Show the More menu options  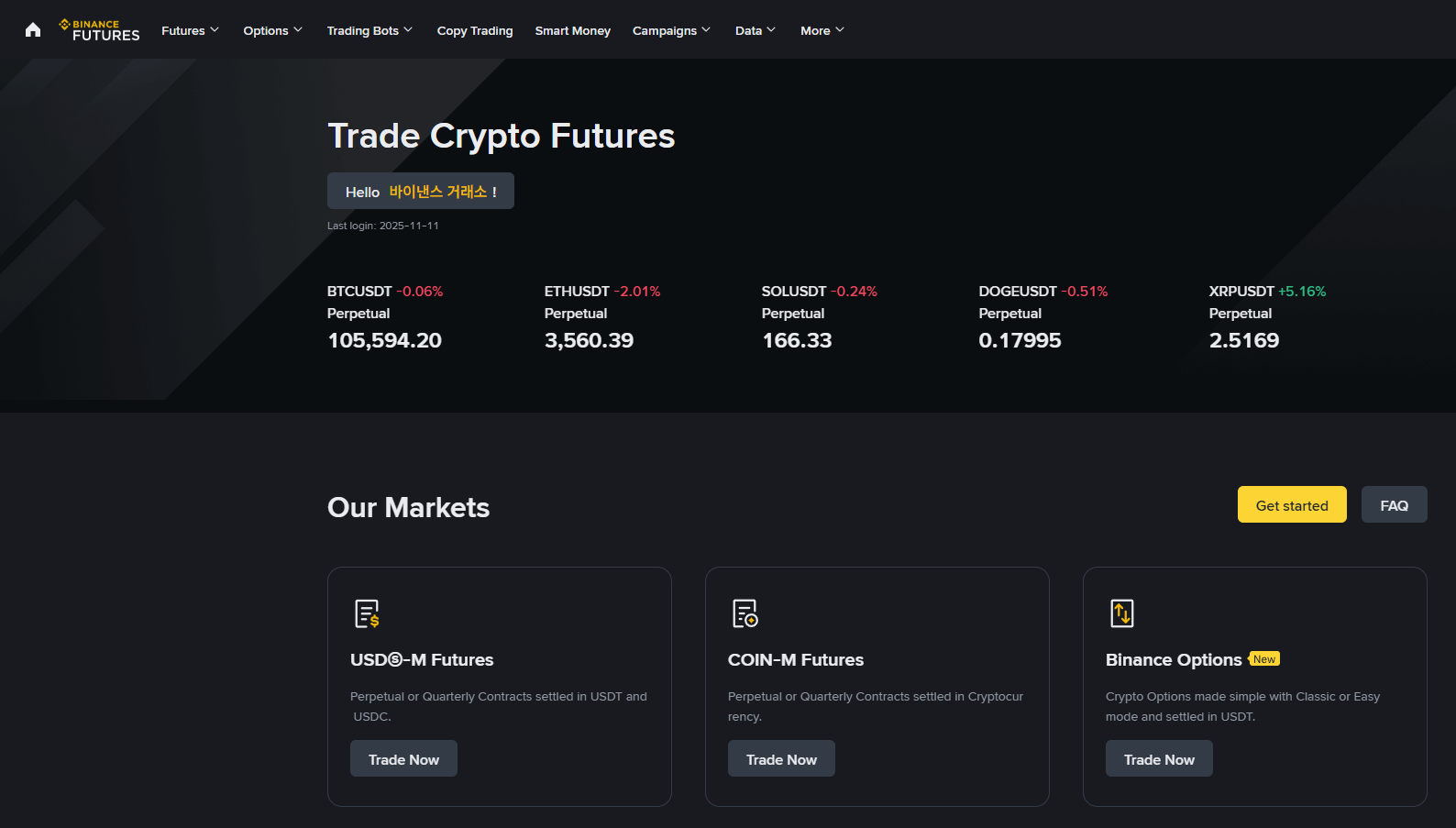pos(822,30)
